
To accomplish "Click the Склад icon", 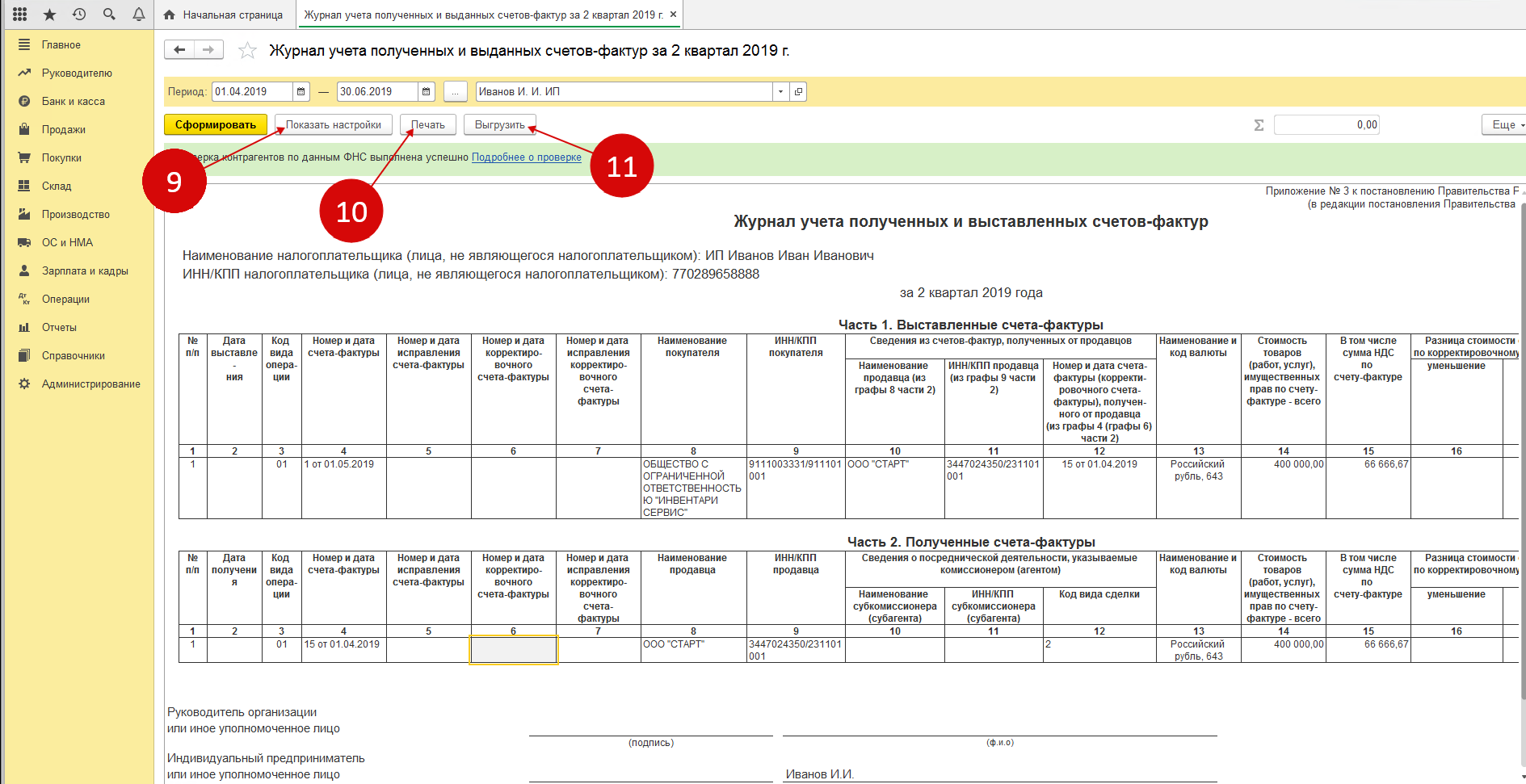I will pyautogui.click(x=24, y=186).
